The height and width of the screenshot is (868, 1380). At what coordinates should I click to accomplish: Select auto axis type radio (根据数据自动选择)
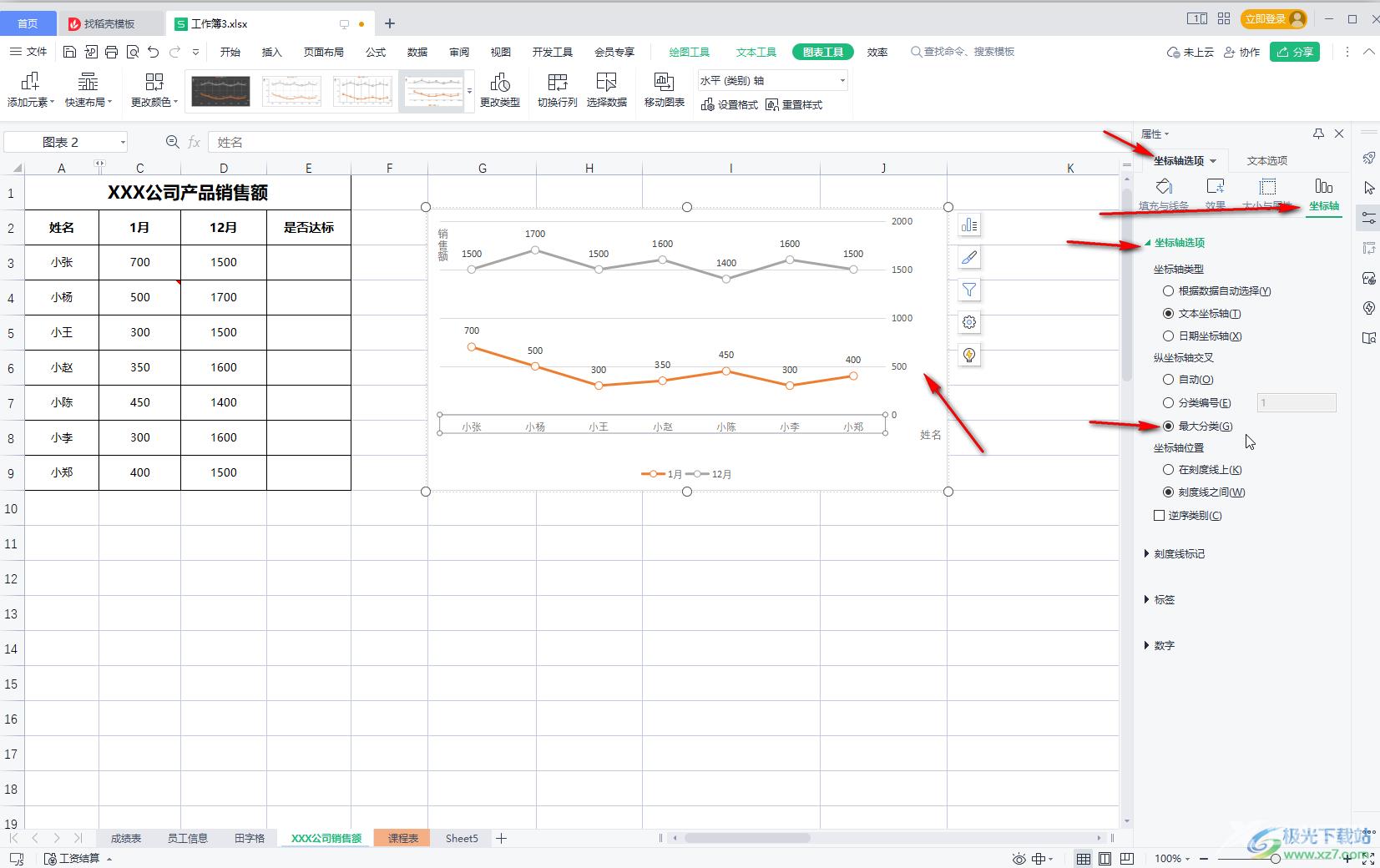[x=1169, y=290]
